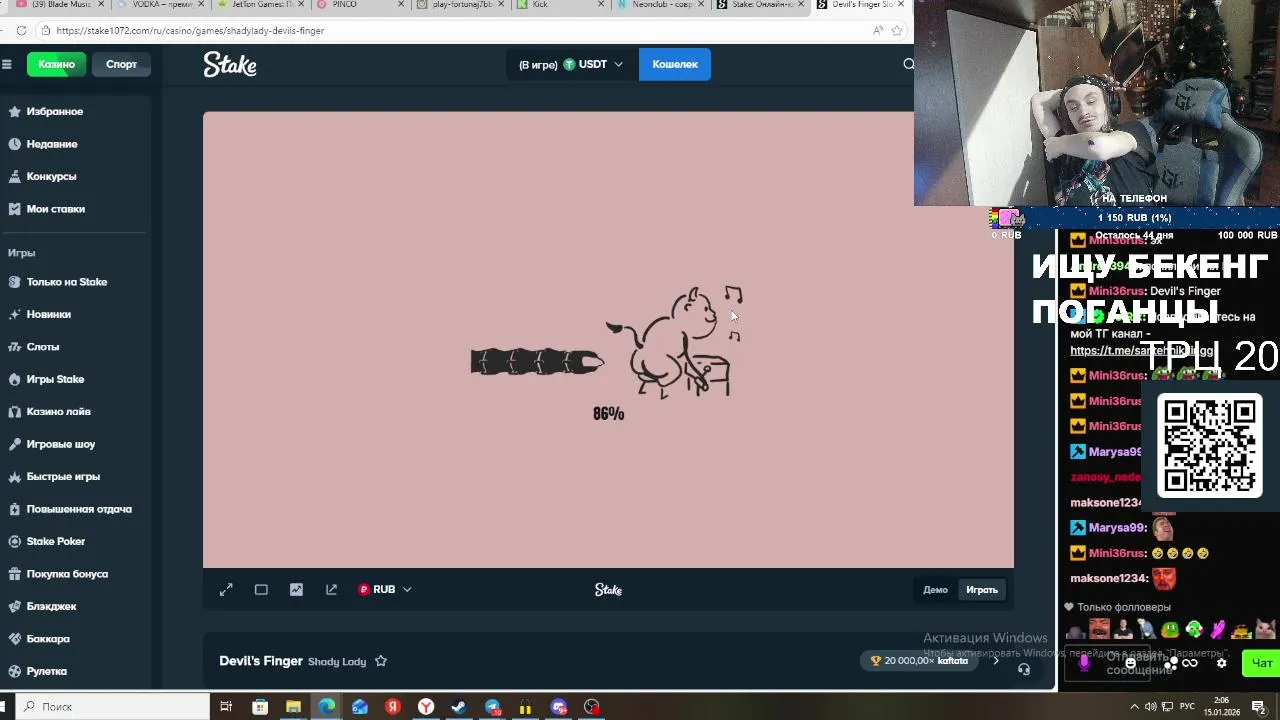The height and width of the screenshot is (720, 1280).
Task: Select the Демо mode toggle
Action: [935, 590]
